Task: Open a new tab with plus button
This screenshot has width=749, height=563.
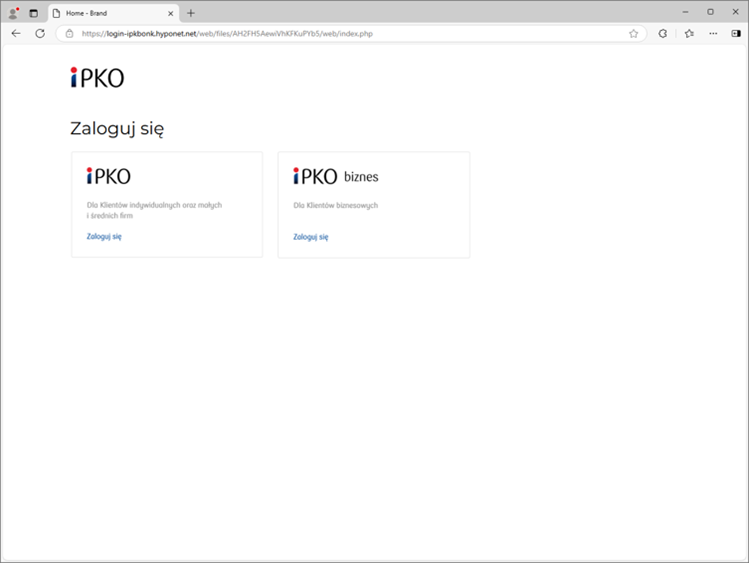Action: tap(191, 13)
